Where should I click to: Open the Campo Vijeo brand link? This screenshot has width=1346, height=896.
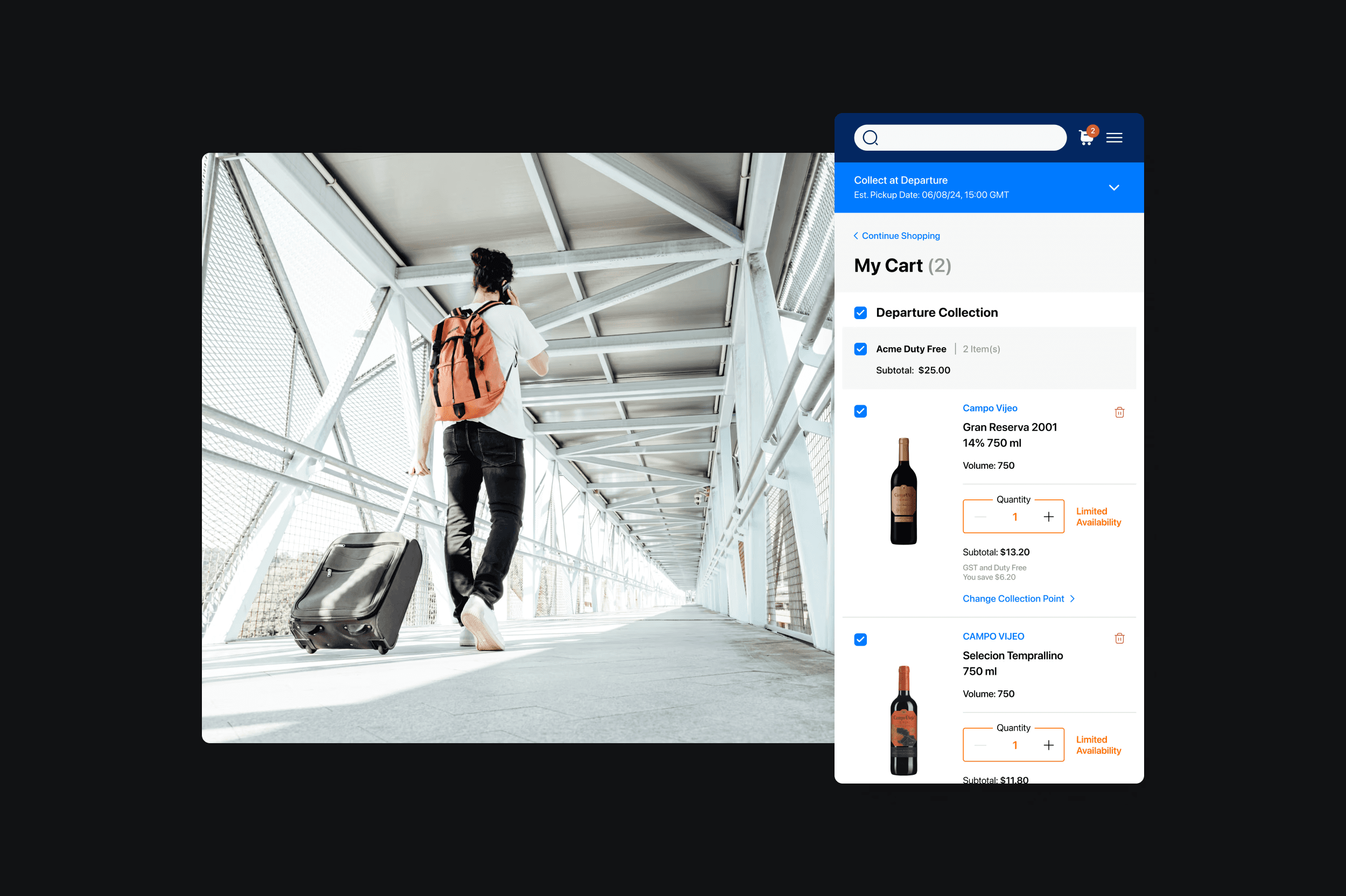coord(990,408)
